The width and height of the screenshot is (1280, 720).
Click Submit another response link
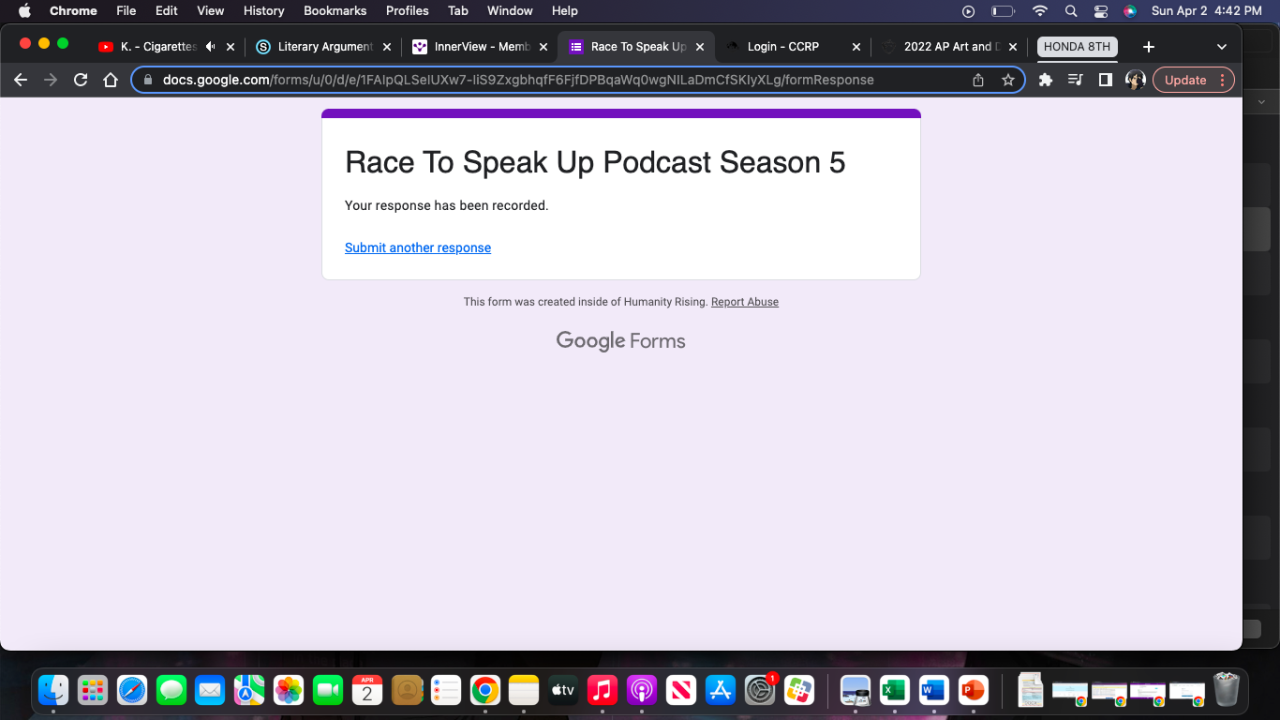point(418,248)
